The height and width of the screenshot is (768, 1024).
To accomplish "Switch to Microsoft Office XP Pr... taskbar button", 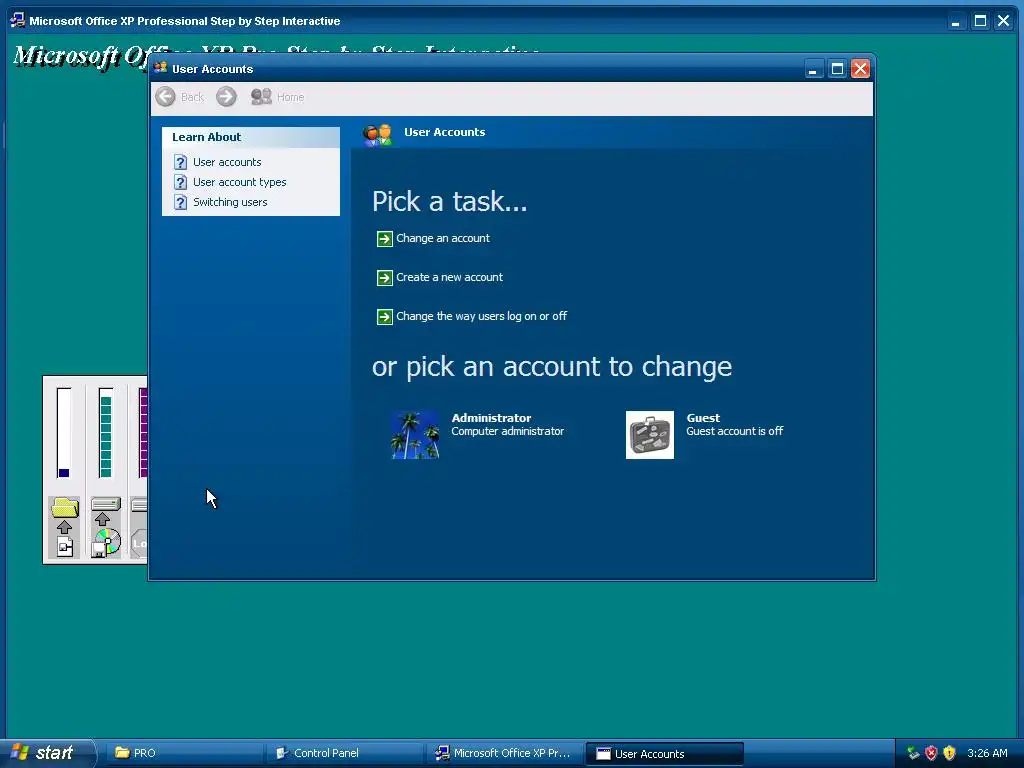I will [x=504, y=753].
